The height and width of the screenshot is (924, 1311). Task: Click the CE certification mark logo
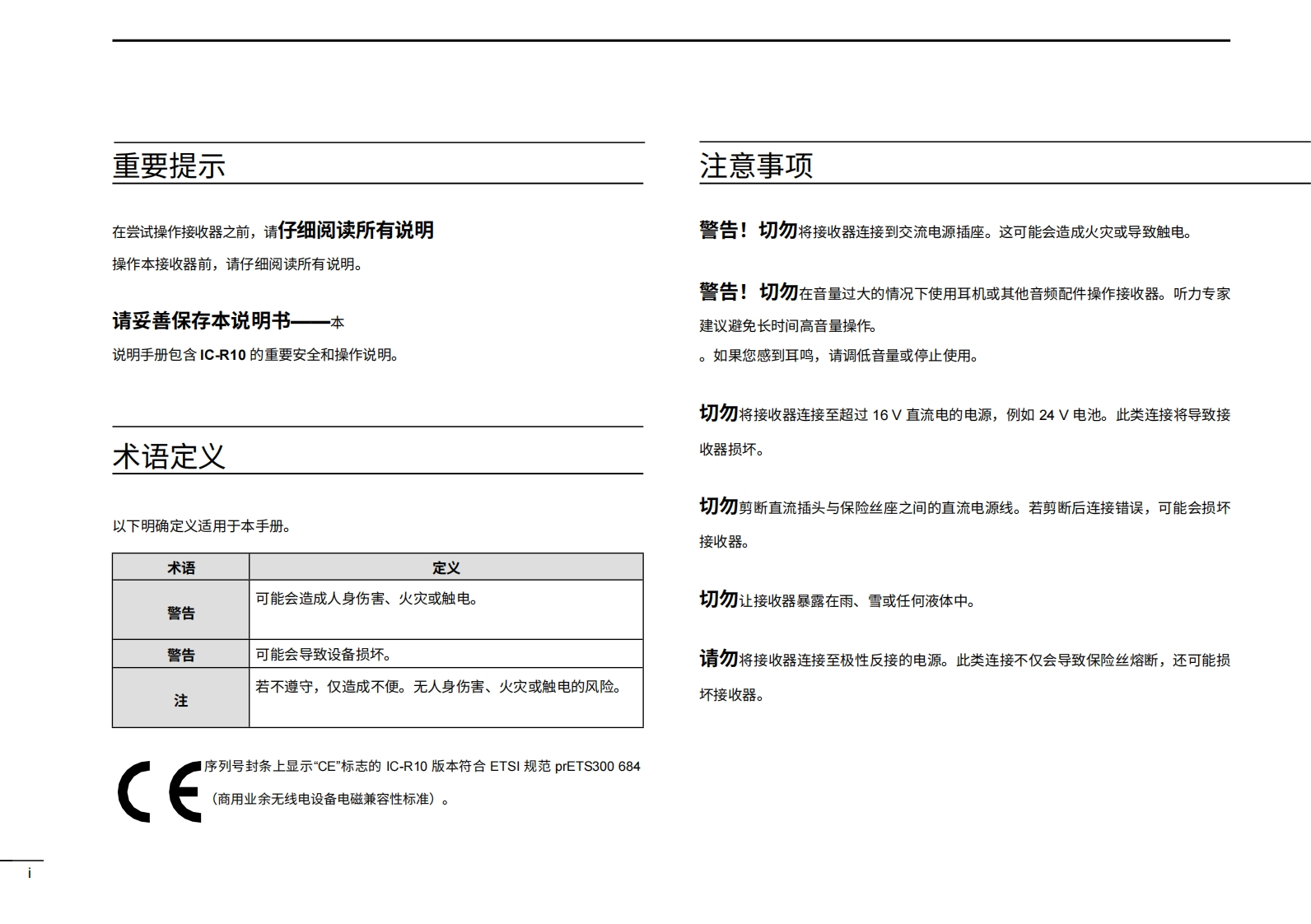[x=159, y=791]
